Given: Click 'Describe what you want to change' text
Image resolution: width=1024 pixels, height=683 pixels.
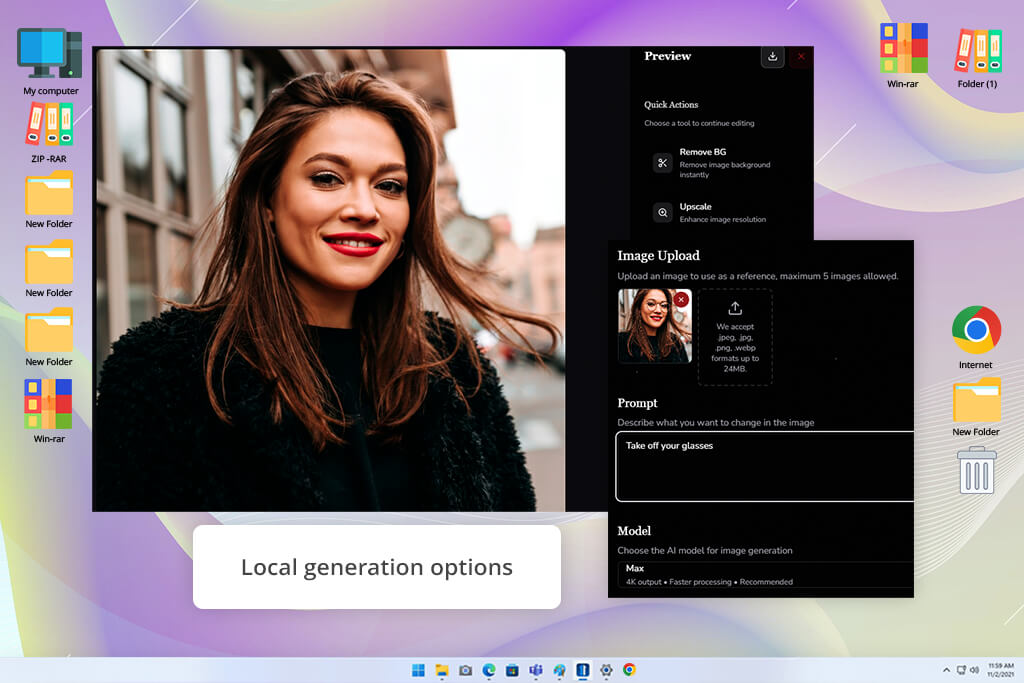Looking at the screenshot, I should 716,422.
